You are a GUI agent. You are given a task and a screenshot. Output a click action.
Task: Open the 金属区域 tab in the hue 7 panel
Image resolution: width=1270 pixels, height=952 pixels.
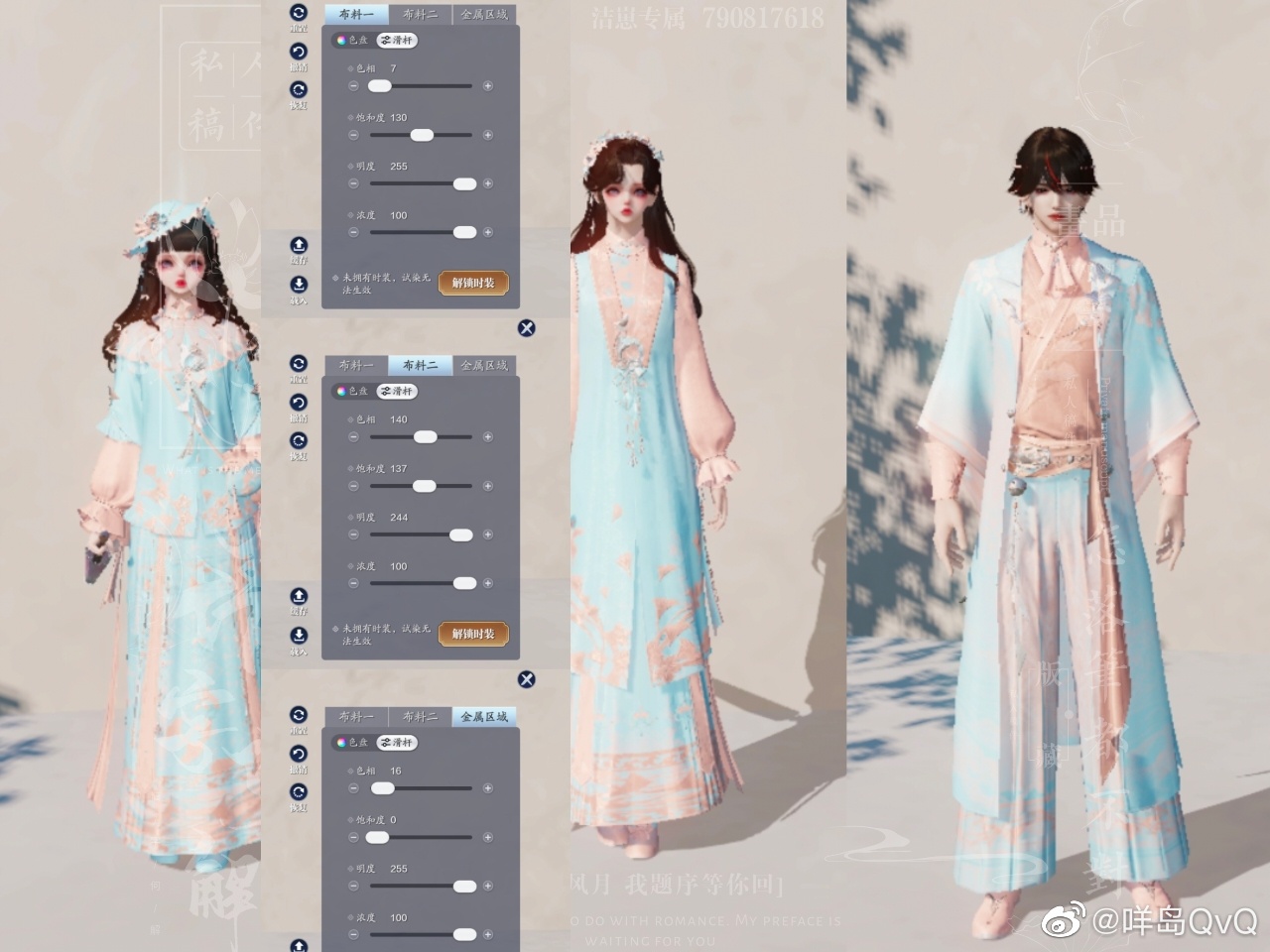pos(483,14)
